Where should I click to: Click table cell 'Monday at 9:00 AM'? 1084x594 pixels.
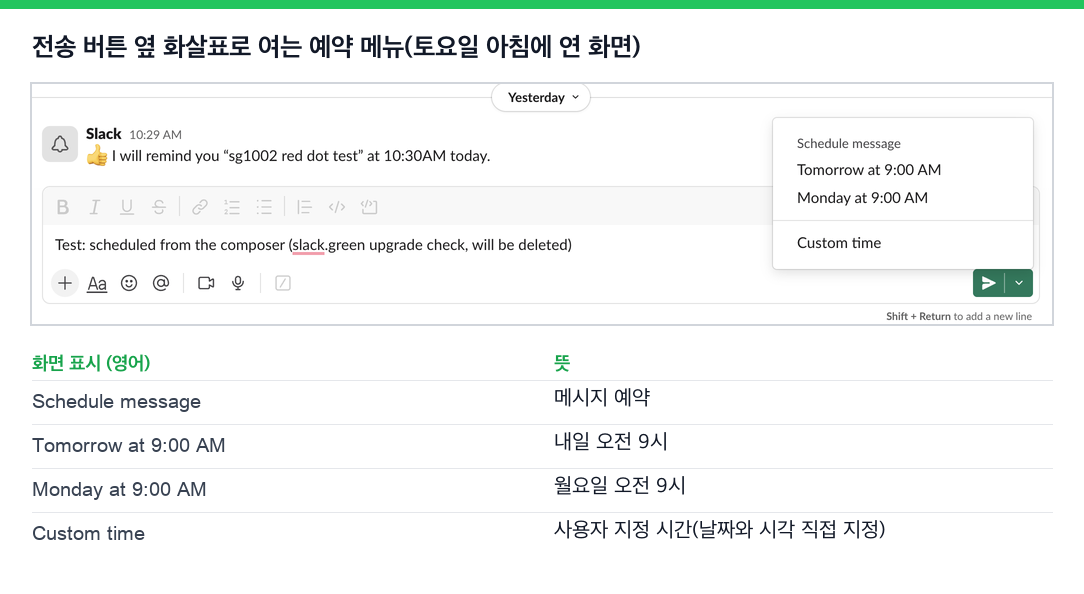[x=119, y=490]
